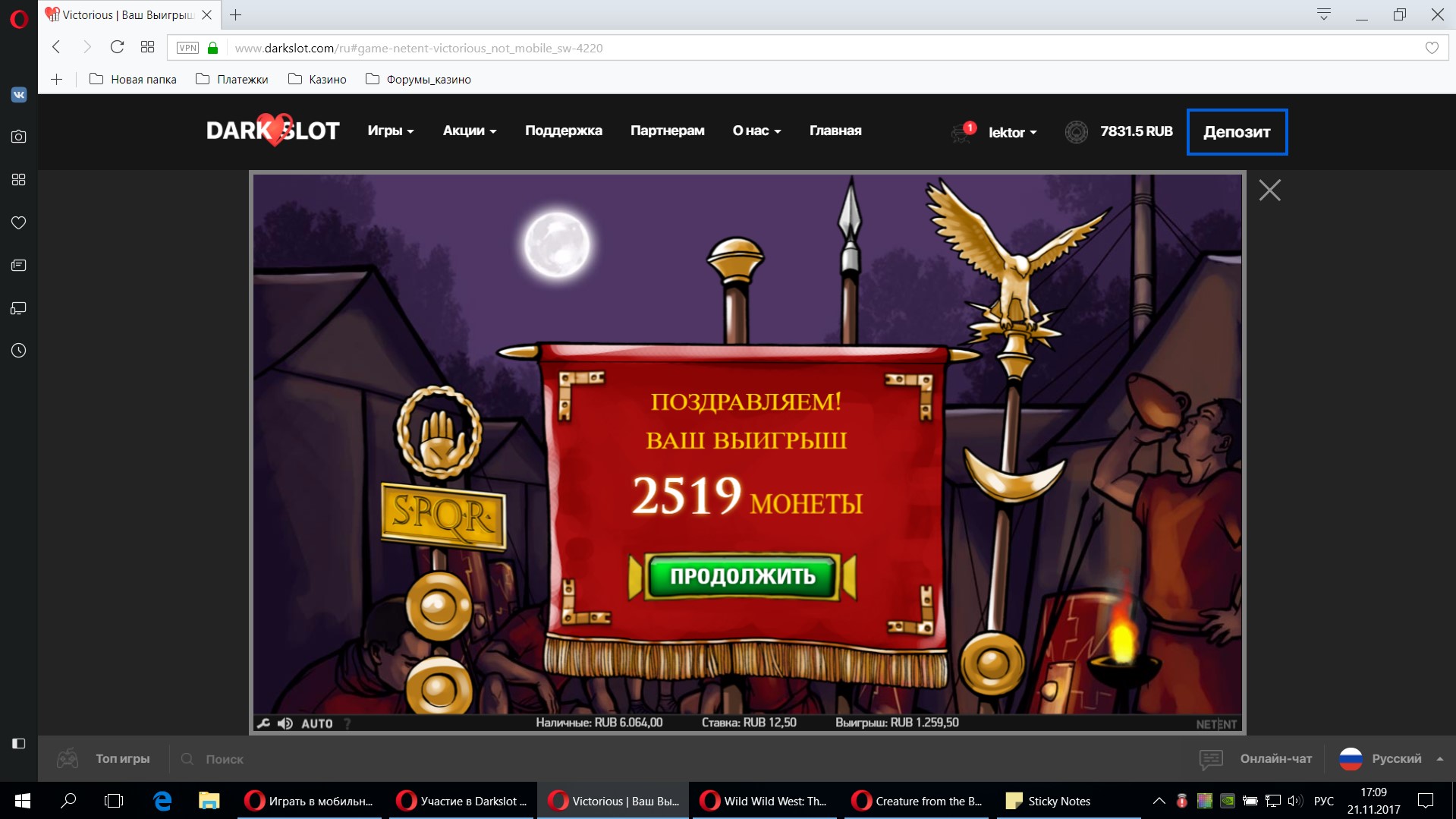Open the Партнерам page
The width and height of the screenshot is (1456, 819).
tap(668, 131)
